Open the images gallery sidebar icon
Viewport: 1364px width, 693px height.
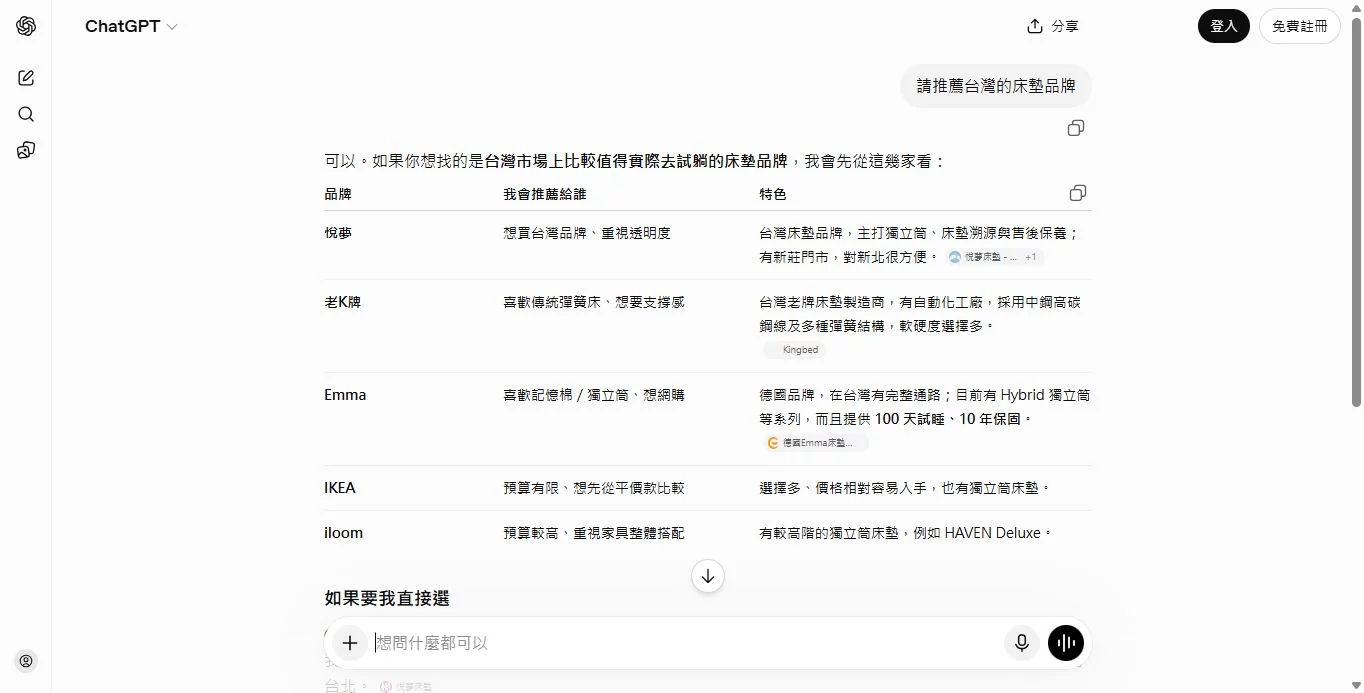coord(26,150)
